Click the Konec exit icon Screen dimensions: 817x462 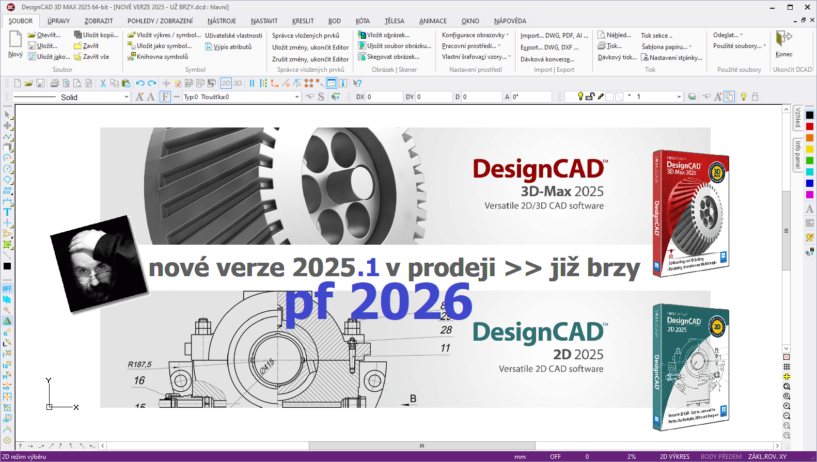pyautogui.click(x=784, y=44)
